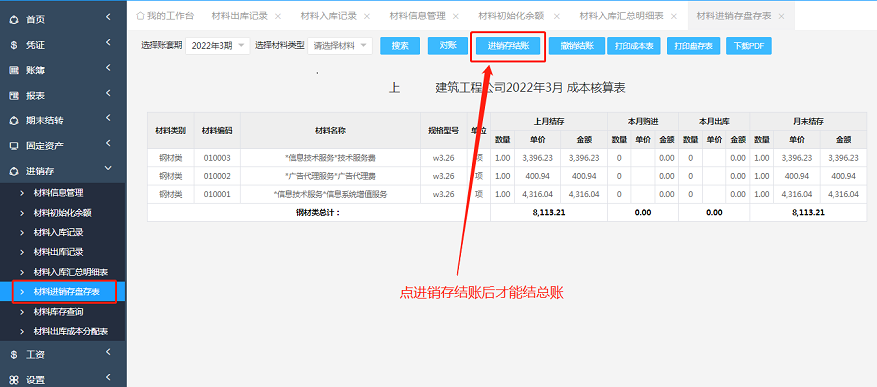The height and width of the screenshot is (387, 877).
Task: Click the 固定资产 monitor icon in sidebar
Action: tap(14, 146)
